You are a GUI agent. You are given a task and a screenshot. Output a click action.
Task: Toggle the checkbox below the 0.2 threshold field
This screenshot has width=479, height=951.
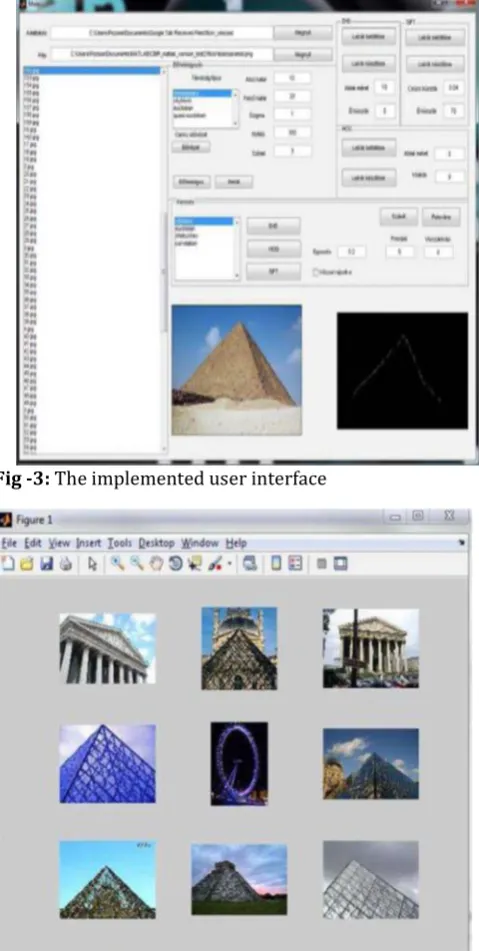[x=315, y=272]
